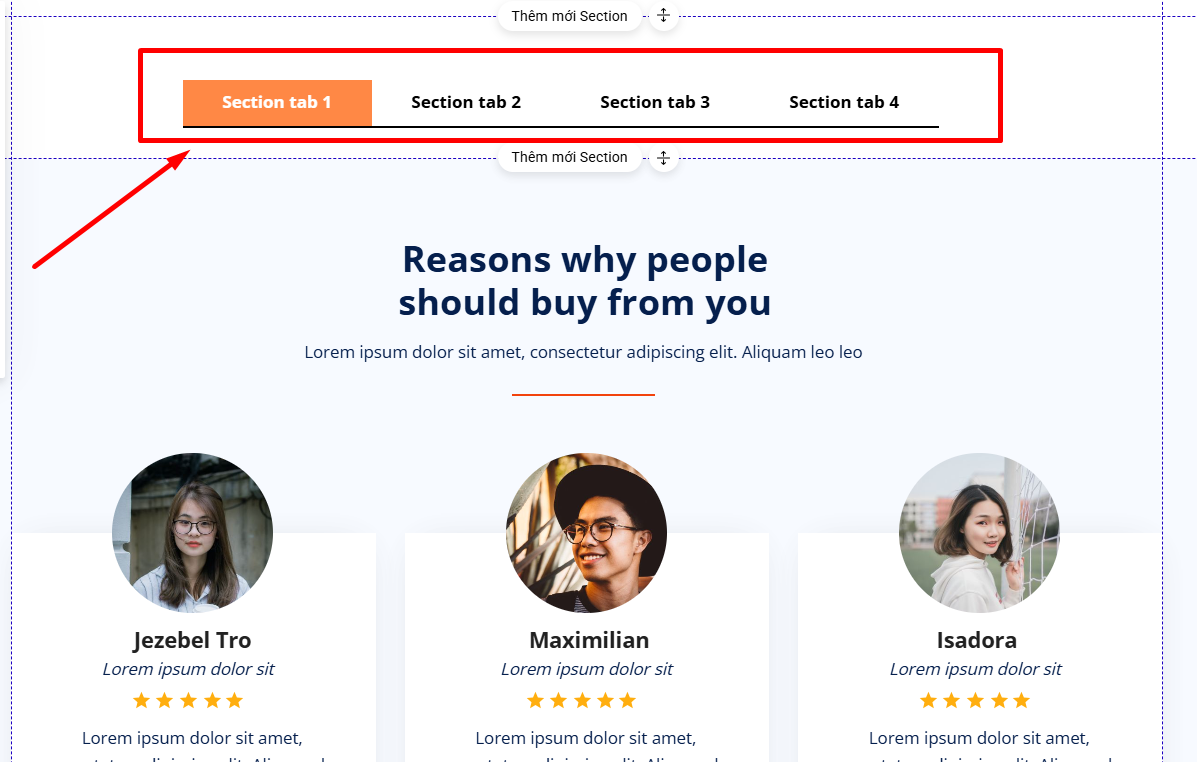Viewport: 1197px width, 762px height.
Task: Select the Reasons why people should buy heading
Action: point(585,281)
